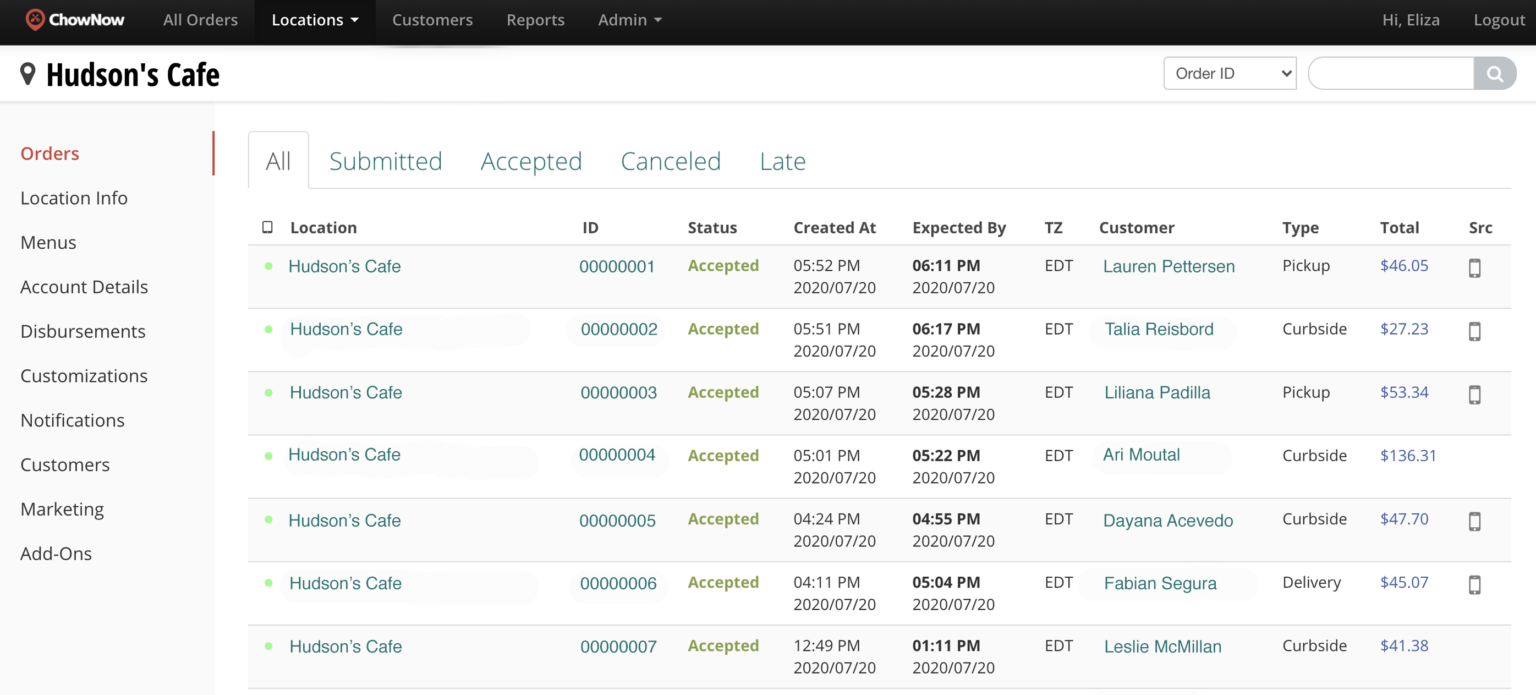1536x695 pixels.
Task: Click the phone icon in Liliana Padilla's row
Action: tap(1474, 395)
